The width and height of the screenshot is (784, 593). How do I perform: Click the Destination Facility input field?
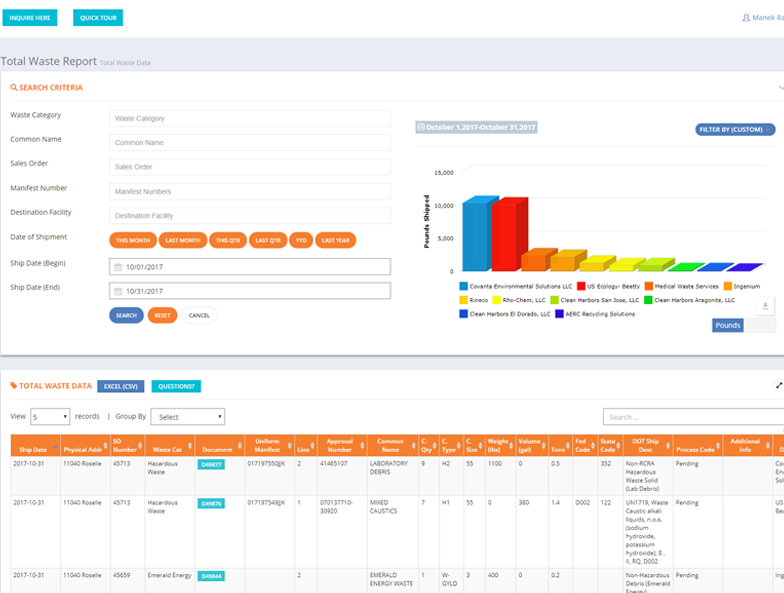(x=250, y=216)
